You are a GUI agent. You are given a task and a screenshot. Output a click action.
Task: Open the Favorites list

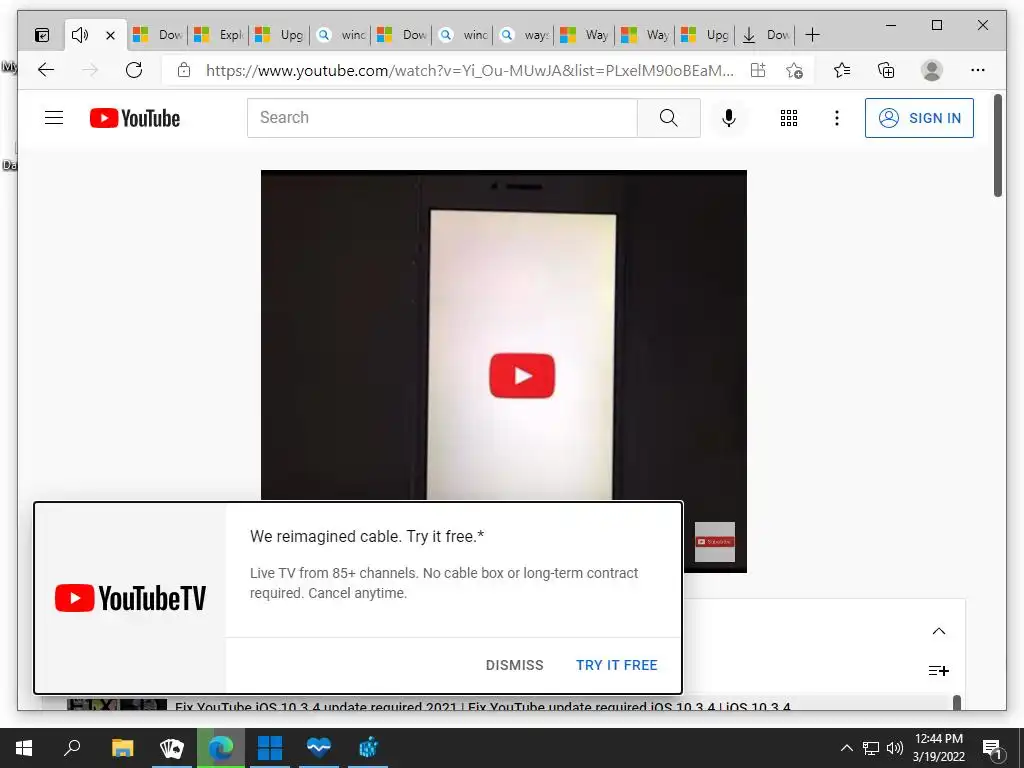[842, 70]
